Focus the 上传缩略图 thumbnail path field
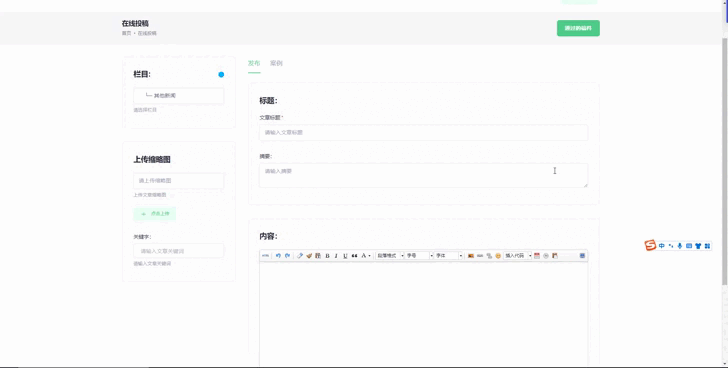Viewport: 728px width, 368px height. click(x=179, y=181)
